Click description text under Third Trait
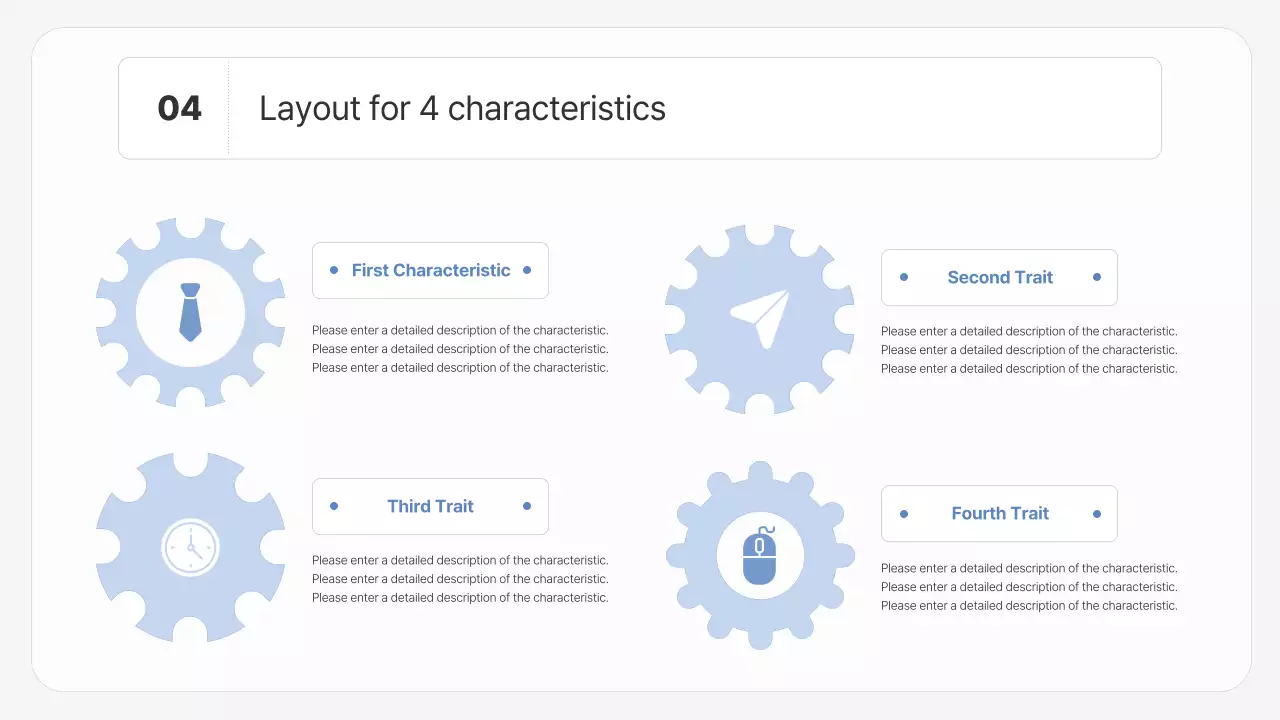This screenshot has height=720, width=1280. 460,579
